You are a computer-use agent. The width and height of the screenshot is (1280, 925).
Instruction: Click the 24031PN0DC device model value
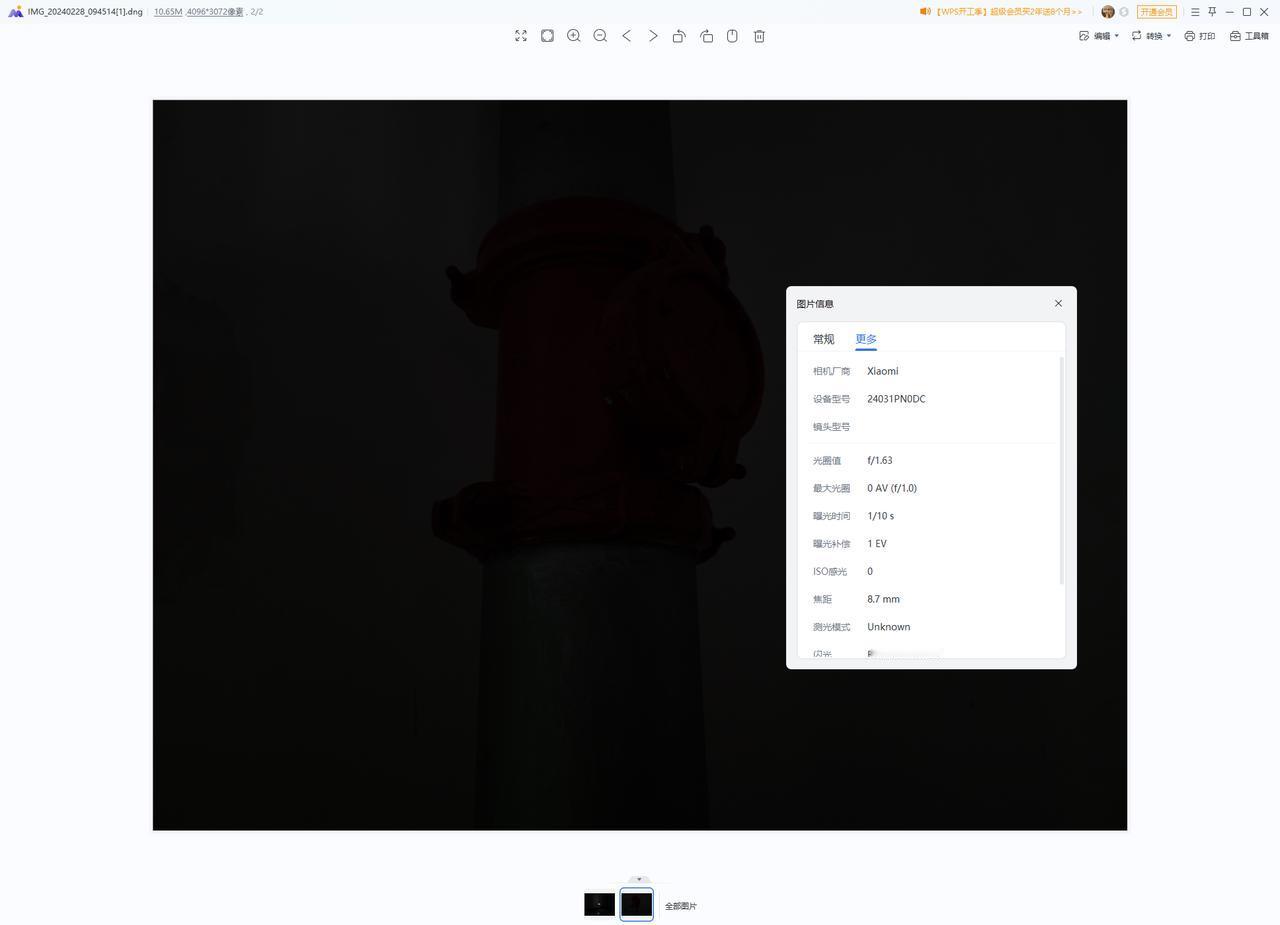point(896,399)
